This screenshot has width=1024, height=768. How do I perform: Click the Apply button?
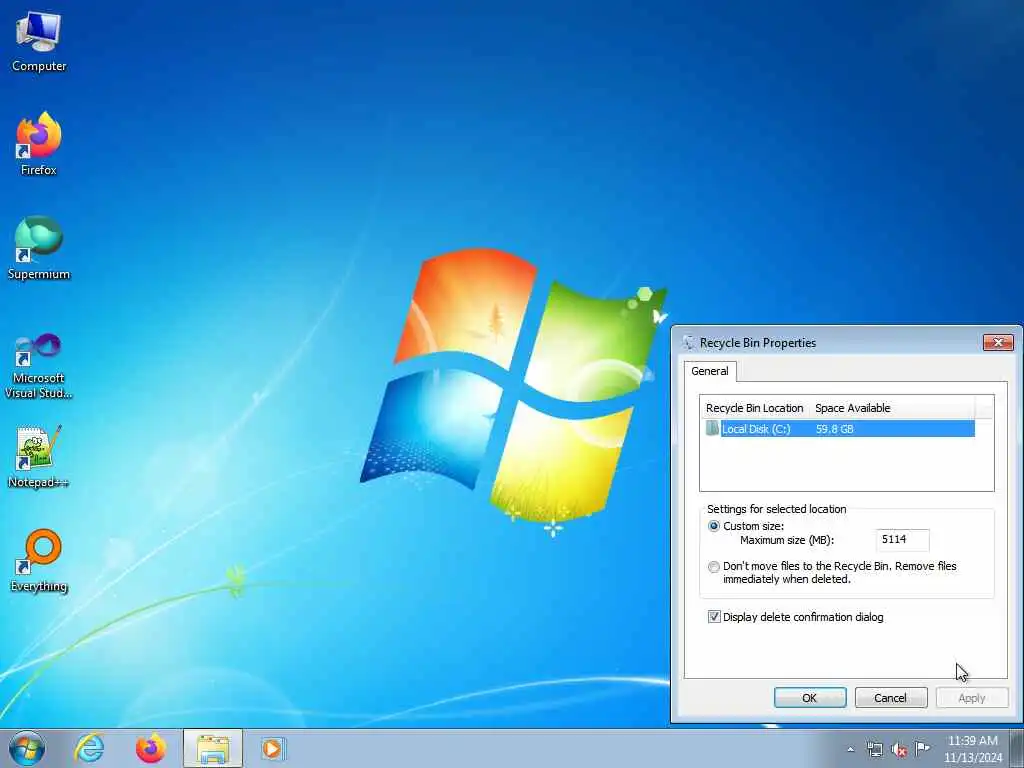(972, 697)
